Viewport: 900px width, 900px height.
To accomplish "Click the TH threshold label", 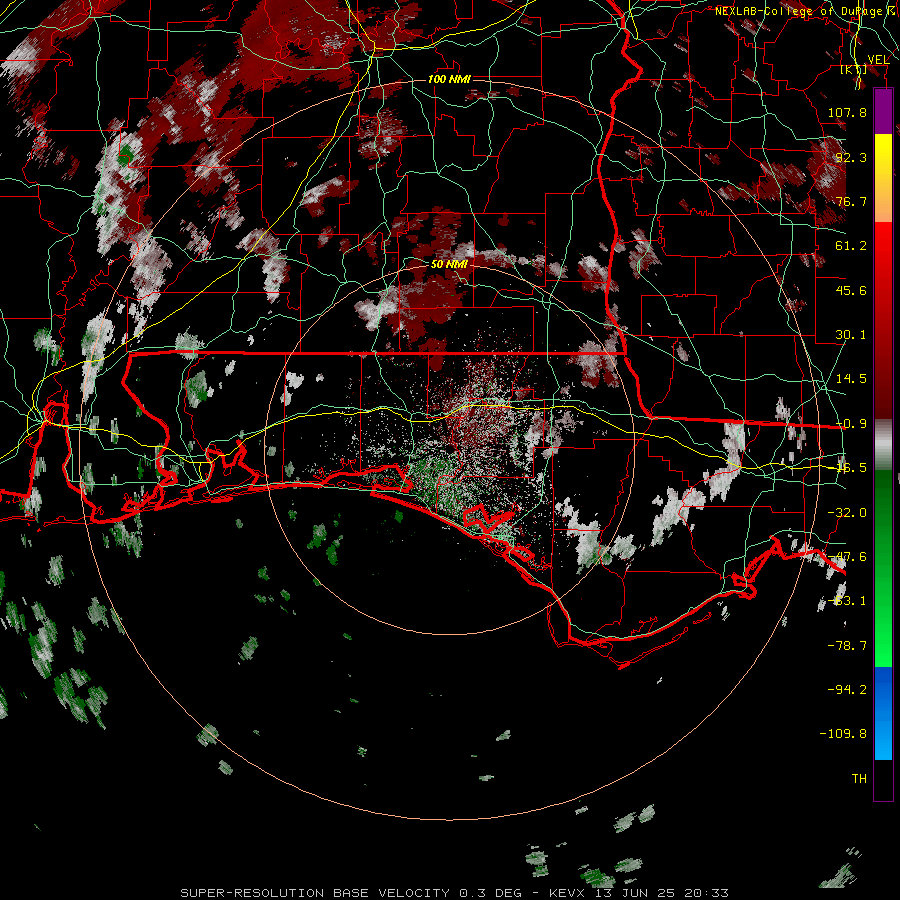I will pos(859,779).
